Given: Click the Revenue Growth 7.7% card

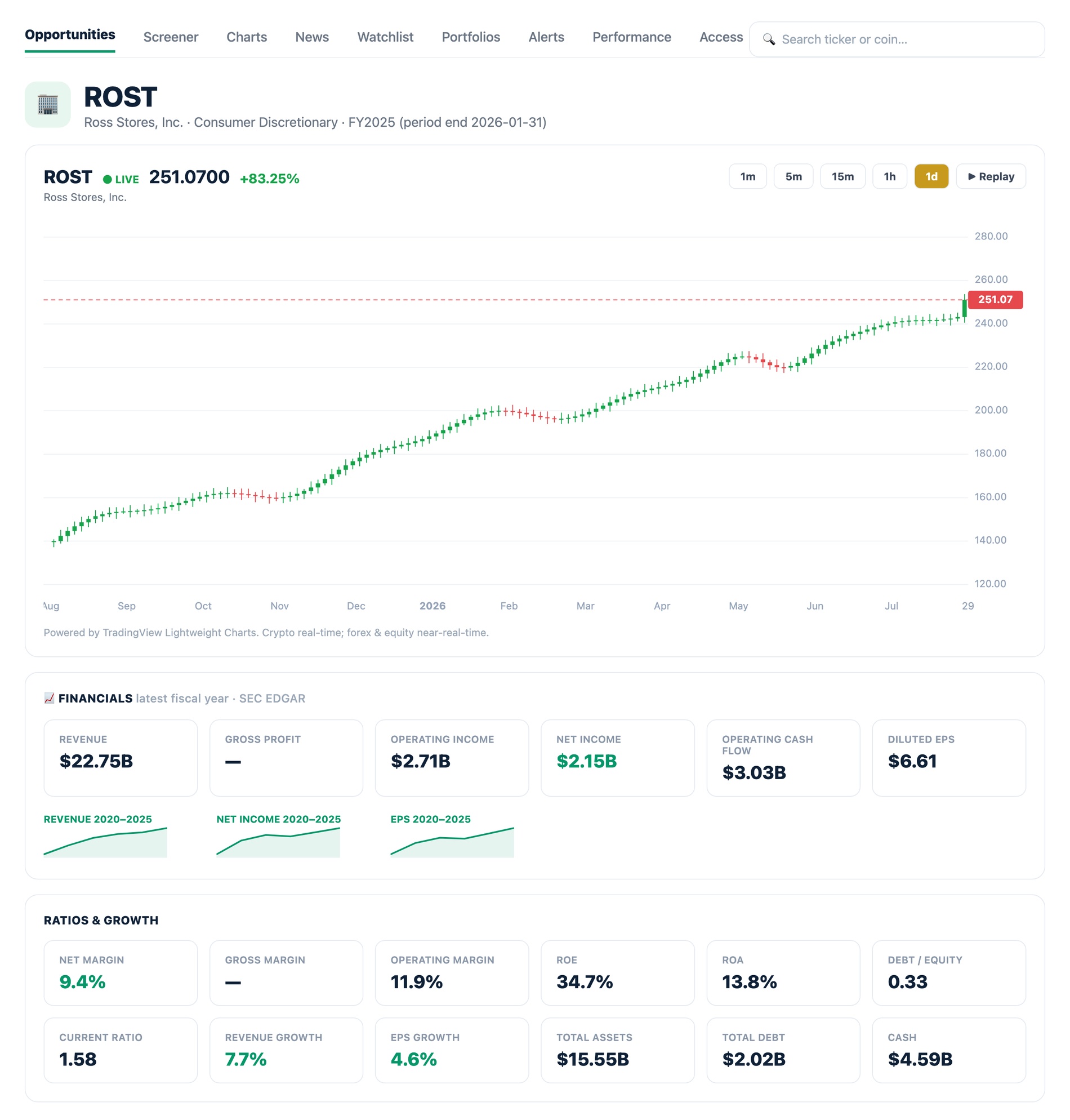Looking at the screenshot, I should click(x=286, y=1050).
